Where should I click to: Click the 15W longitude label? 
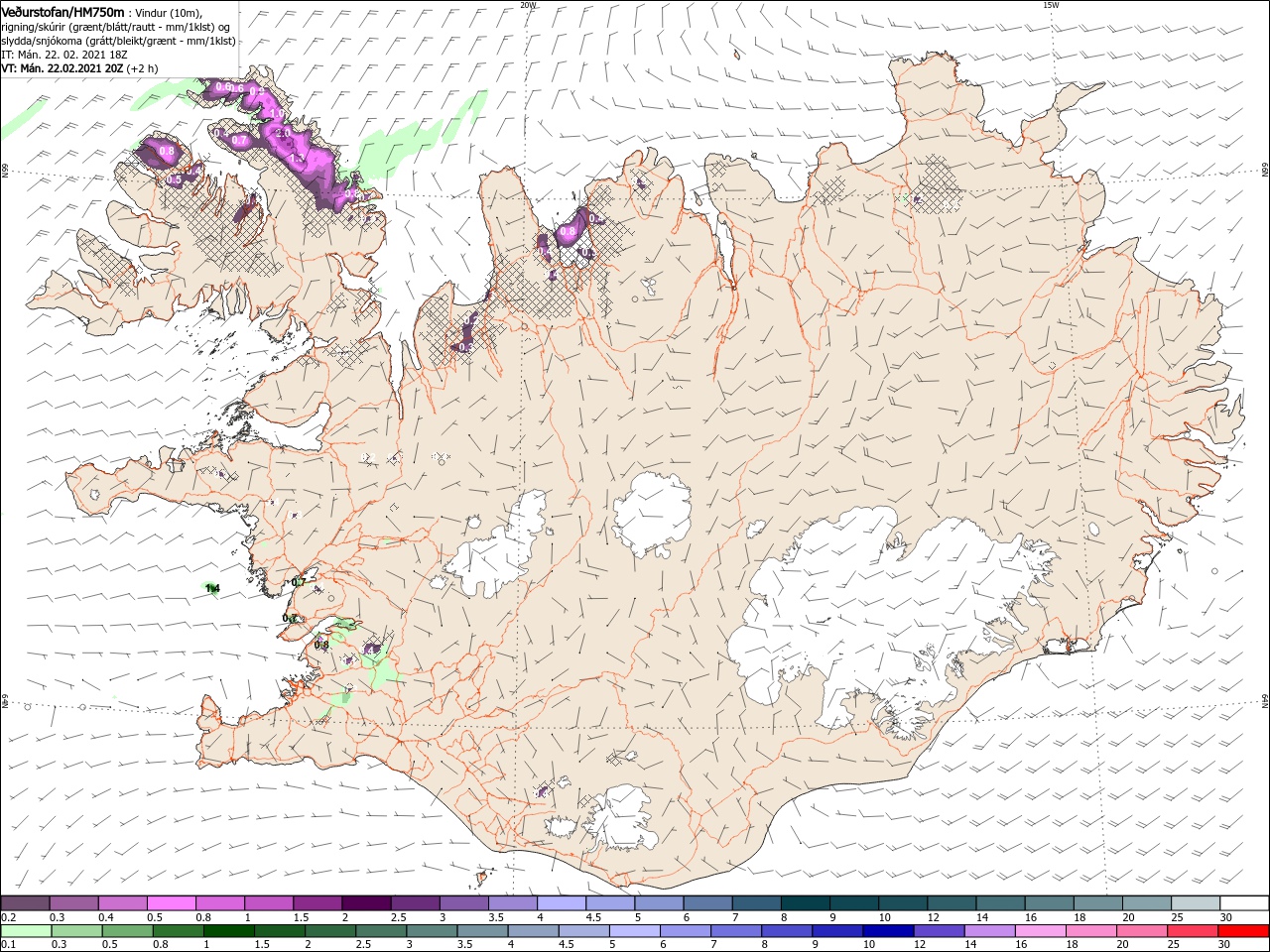1051,5
